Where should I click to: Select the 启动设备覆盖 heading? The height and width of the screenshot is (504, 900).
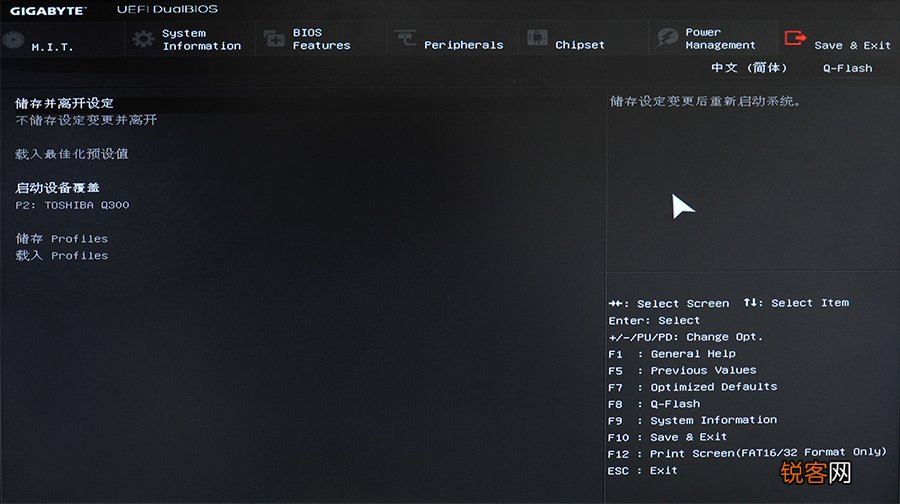57,188
